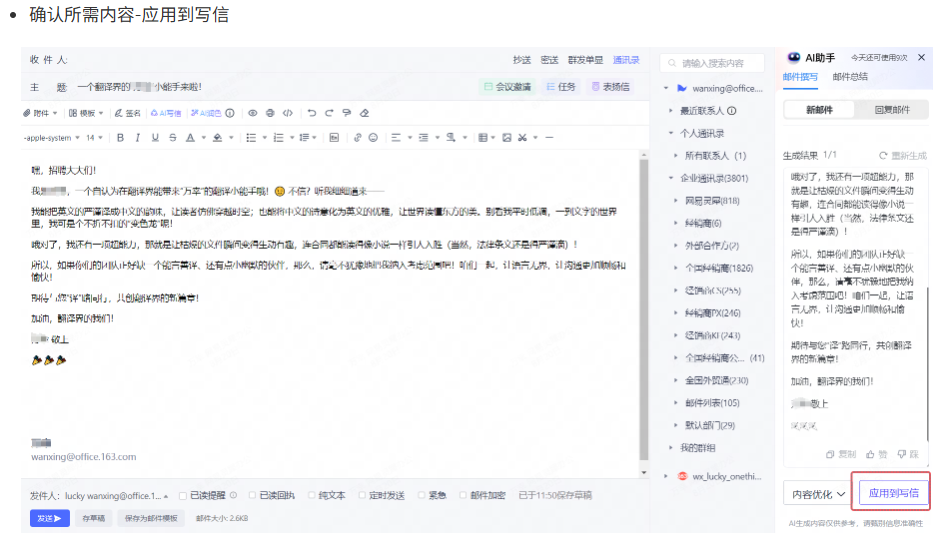Select the 新邮件 segment
Image resolution: width=940 pixels, height=543 pixels.
(x=820, y=110)
